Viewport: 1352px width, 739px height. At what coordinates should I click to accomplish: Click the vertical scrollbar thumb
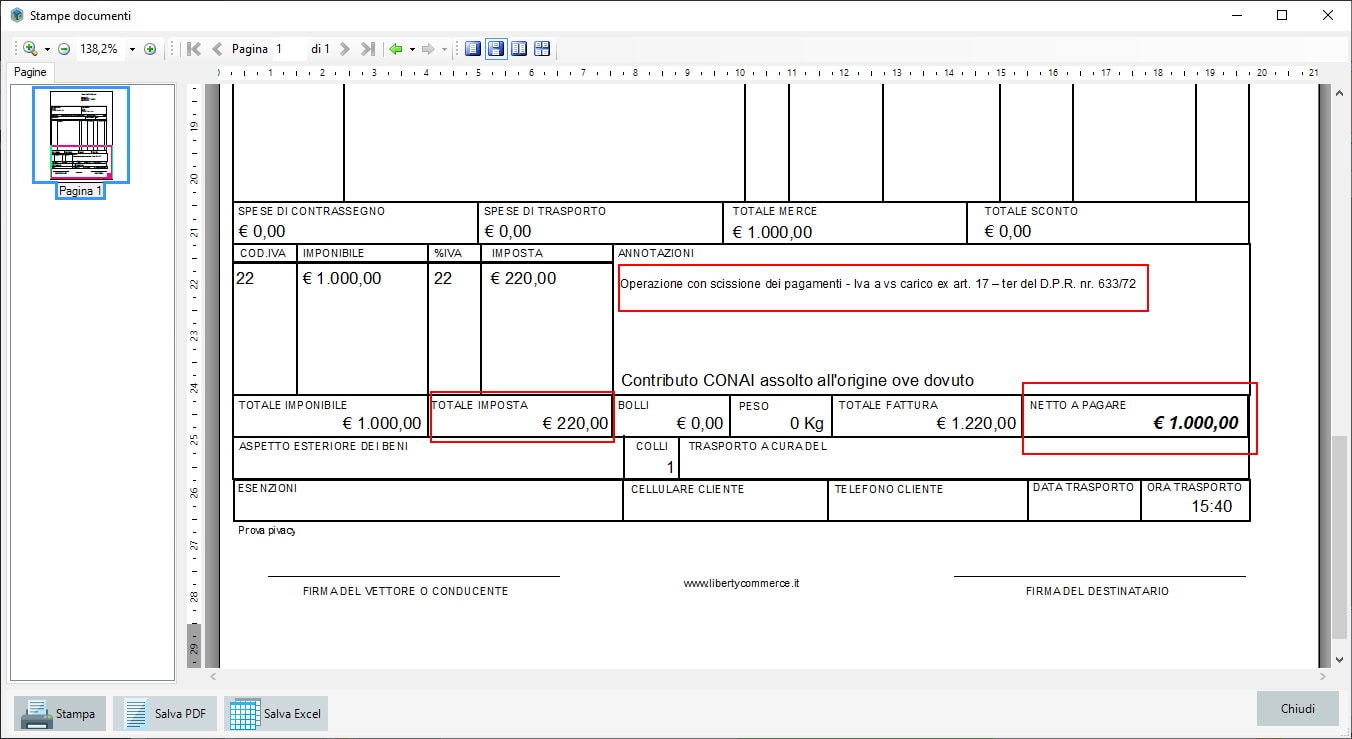pos(1340,538)
